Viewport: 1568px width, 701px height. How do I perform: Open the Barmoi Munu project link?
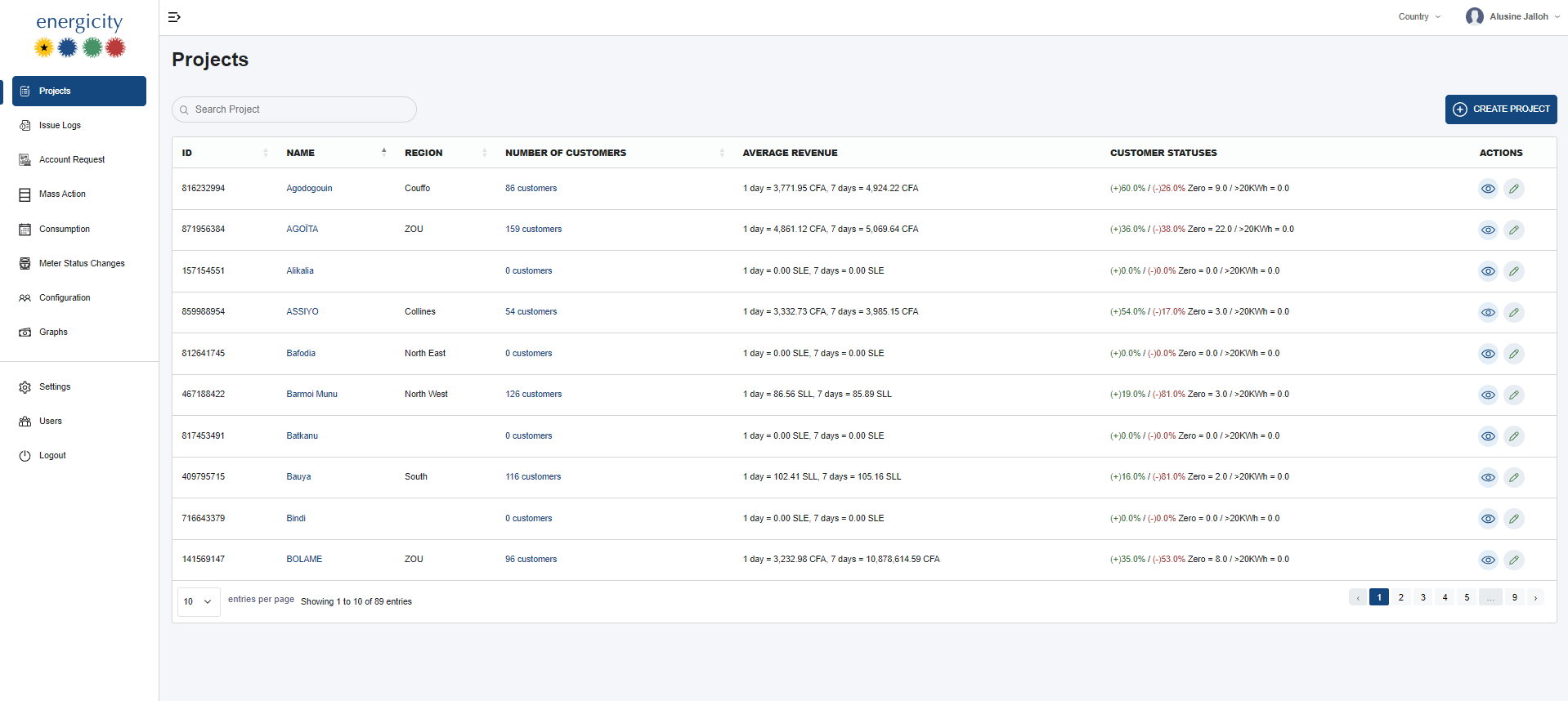pos(311,395)
